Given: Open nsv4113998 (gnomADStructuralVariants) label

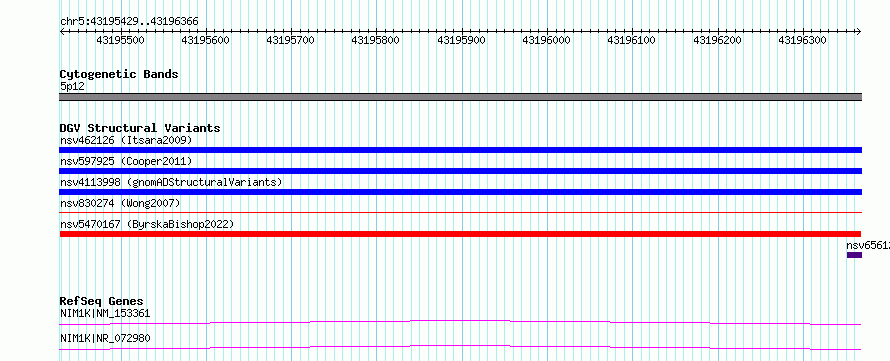Looking at the screenshot, I should pos(171,182).
